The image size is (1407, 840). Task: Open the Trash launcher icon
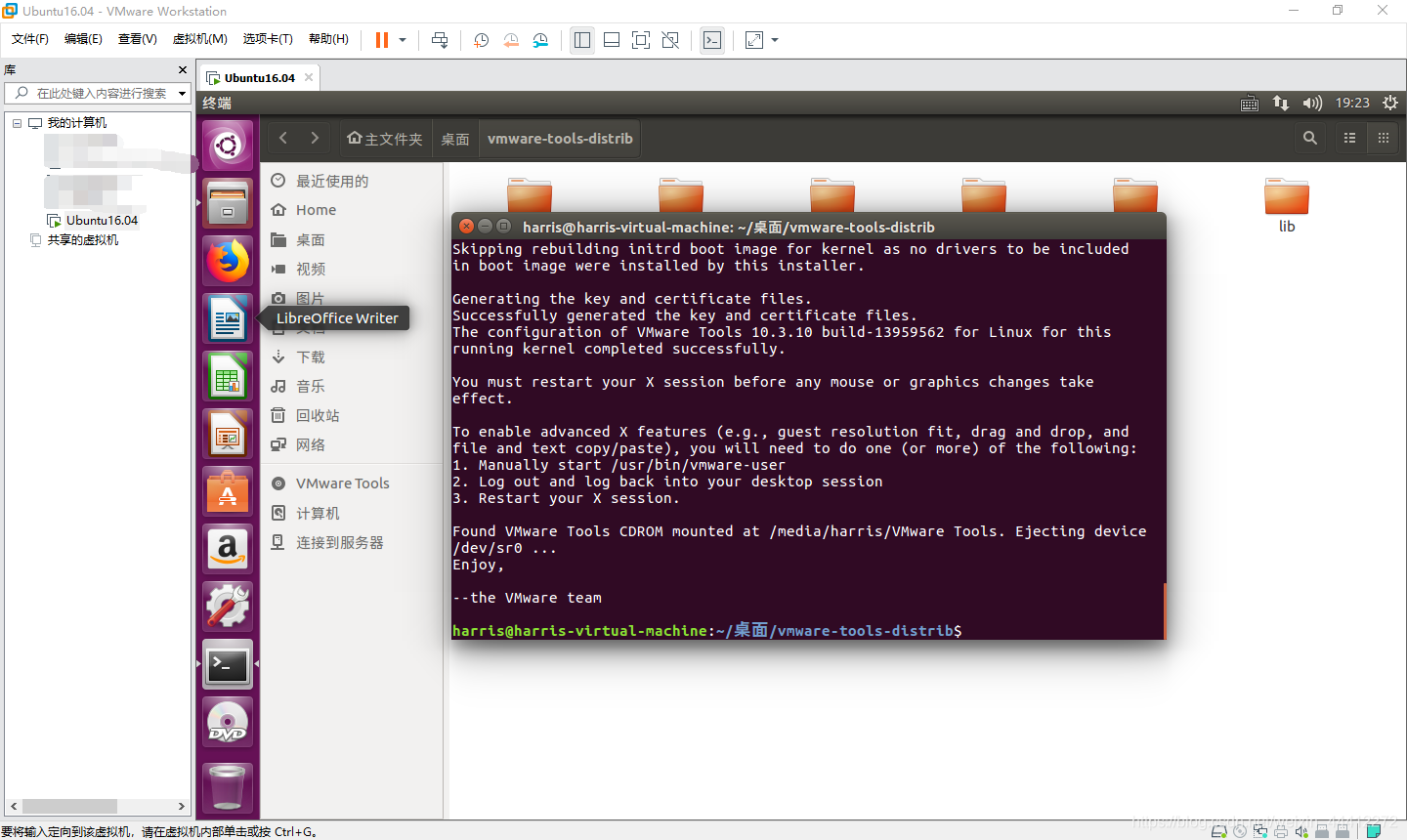(228, 787)
